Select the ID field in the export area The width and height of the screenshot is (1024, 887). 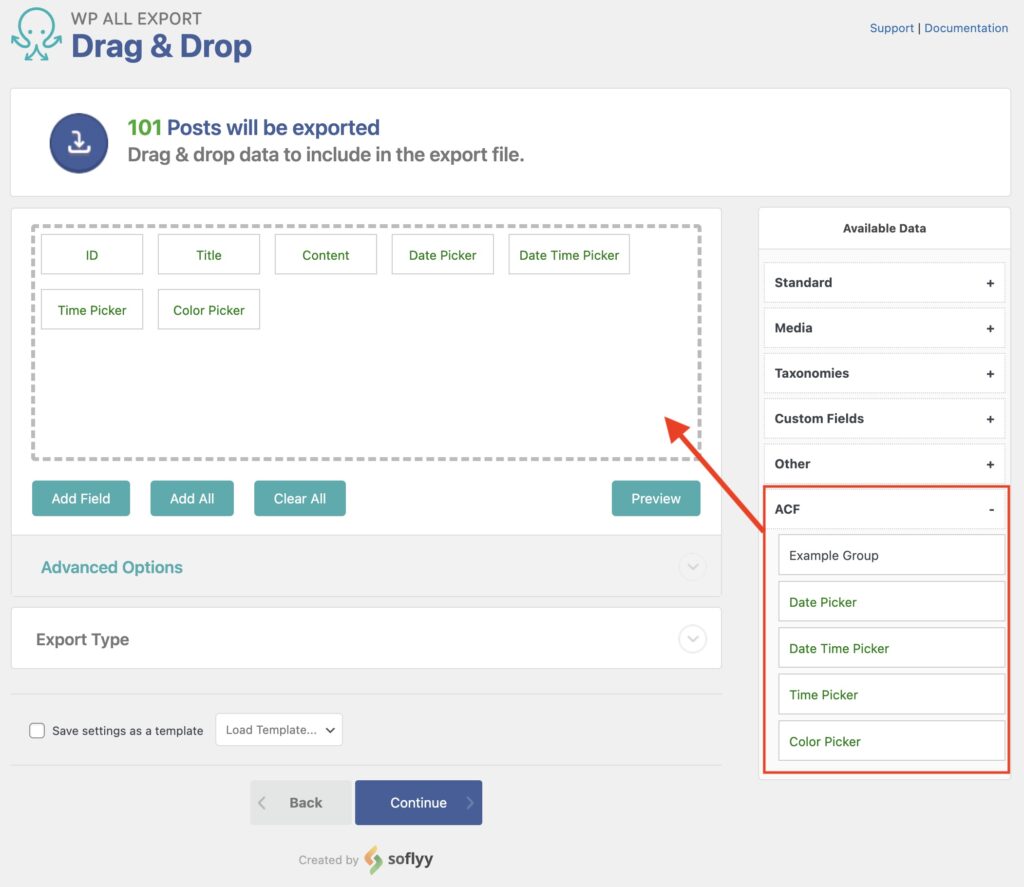[x=92, y=255]
